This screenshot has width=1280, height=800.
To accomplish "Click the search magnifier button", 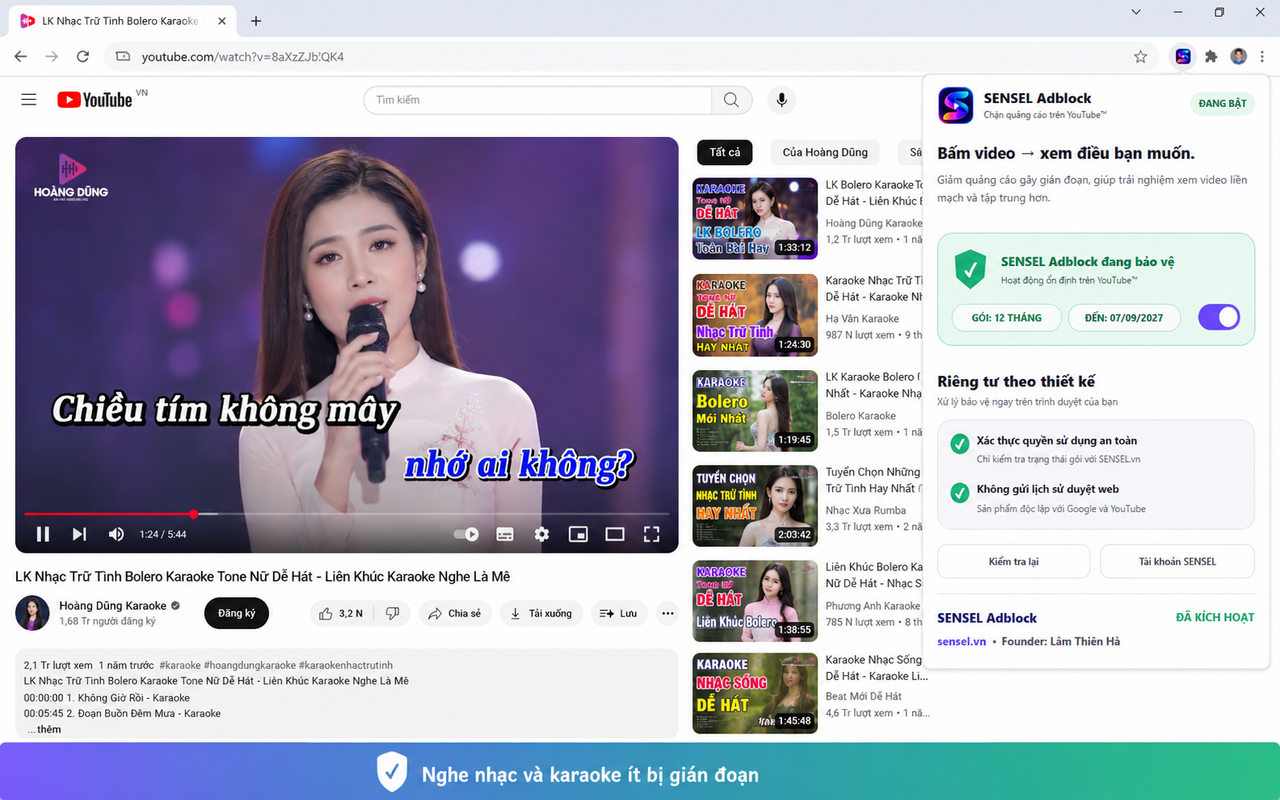I will pos(732,100).
